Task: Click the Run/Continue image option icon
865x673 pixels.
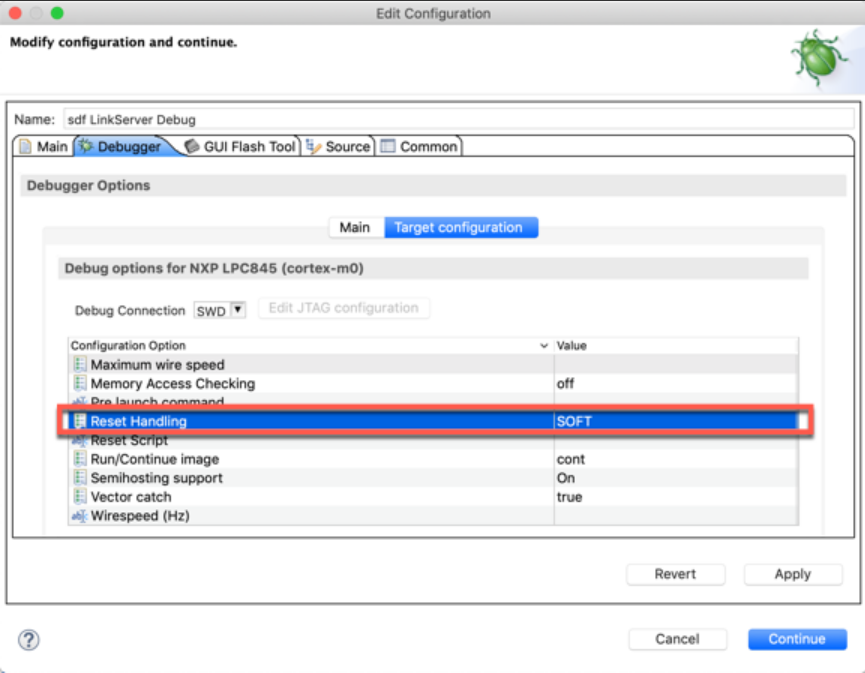Action: tap(80, 459)
